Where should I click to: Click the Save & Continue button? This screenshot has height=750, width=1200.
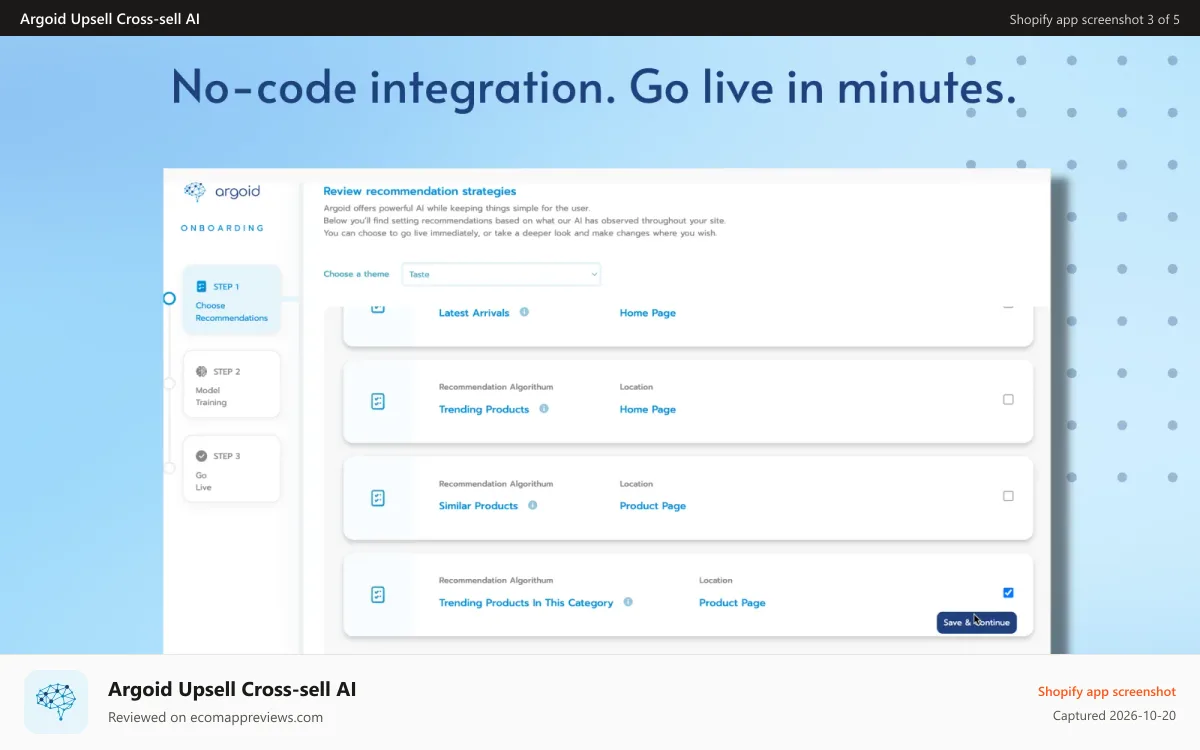977,622
